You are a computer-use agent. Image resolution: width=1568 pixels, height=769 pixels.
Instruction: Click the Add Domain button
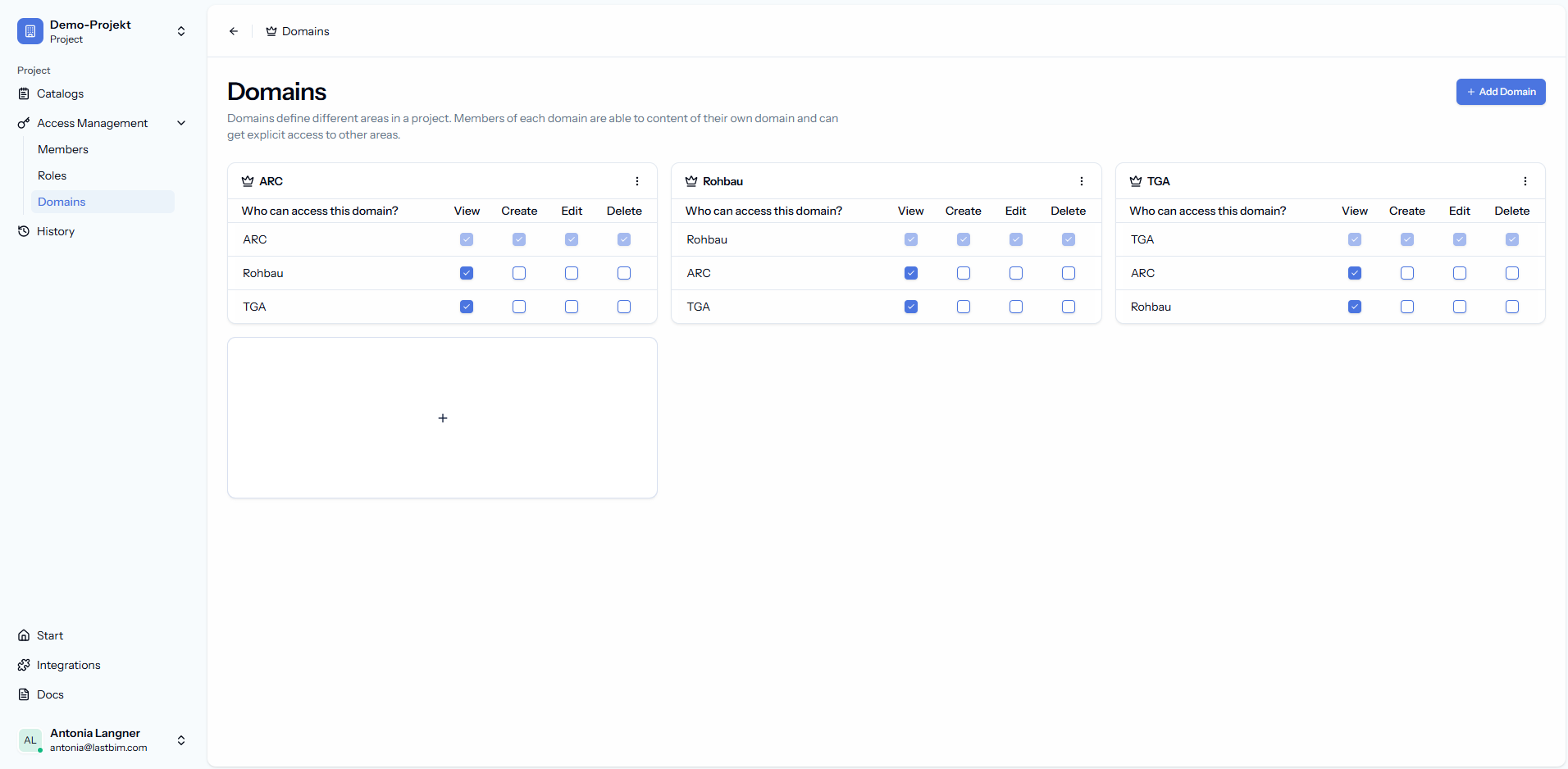pos(1501,92)
